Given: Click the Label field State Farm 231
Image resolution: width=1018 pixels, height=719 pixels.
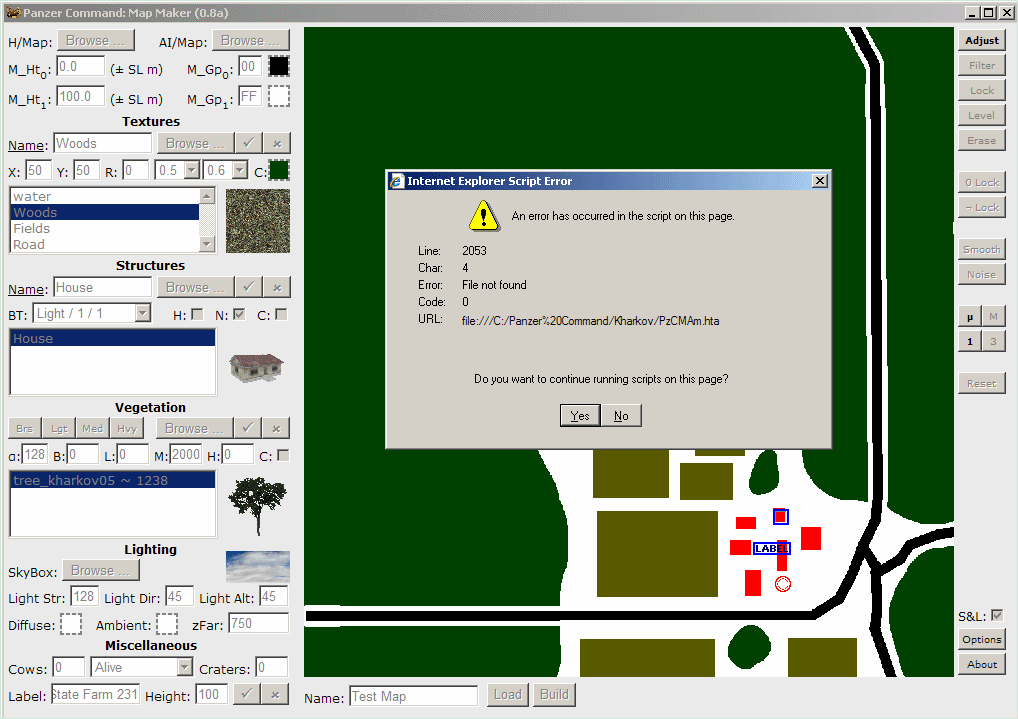Looking at the screenshot, I should pos(95,694).
